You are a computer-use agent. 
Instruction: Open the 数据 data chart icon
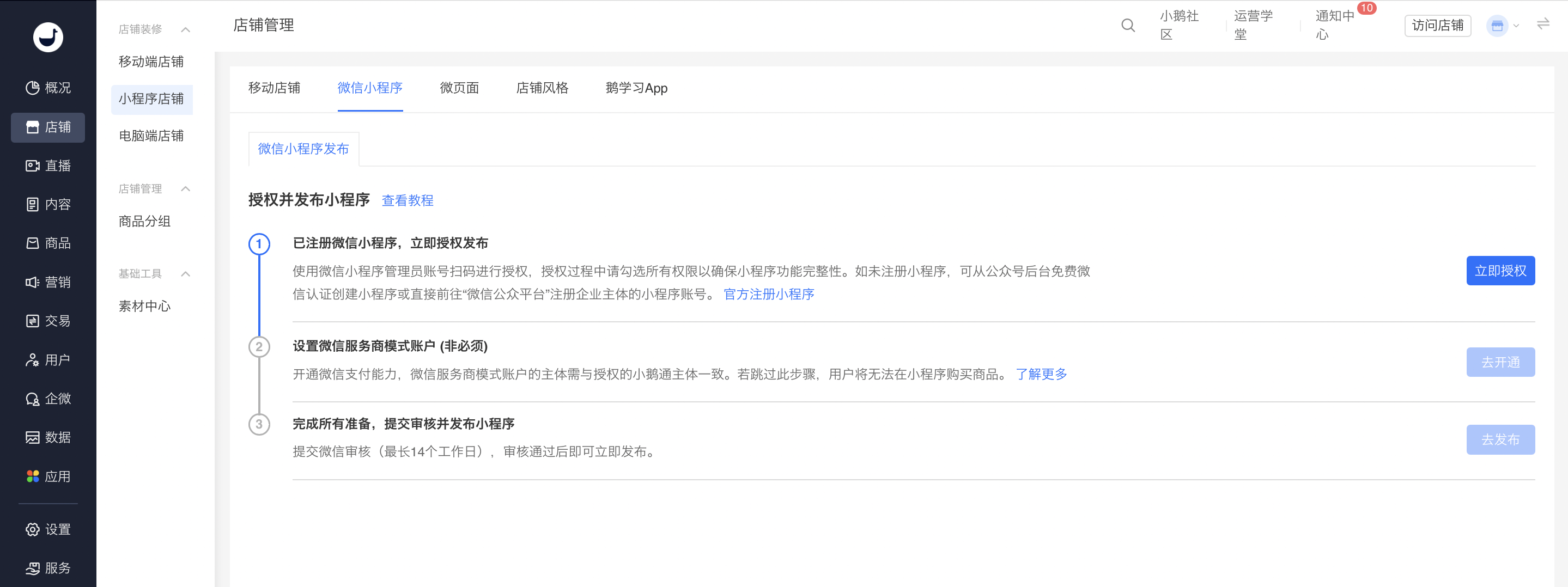click(x=33, y=438)
